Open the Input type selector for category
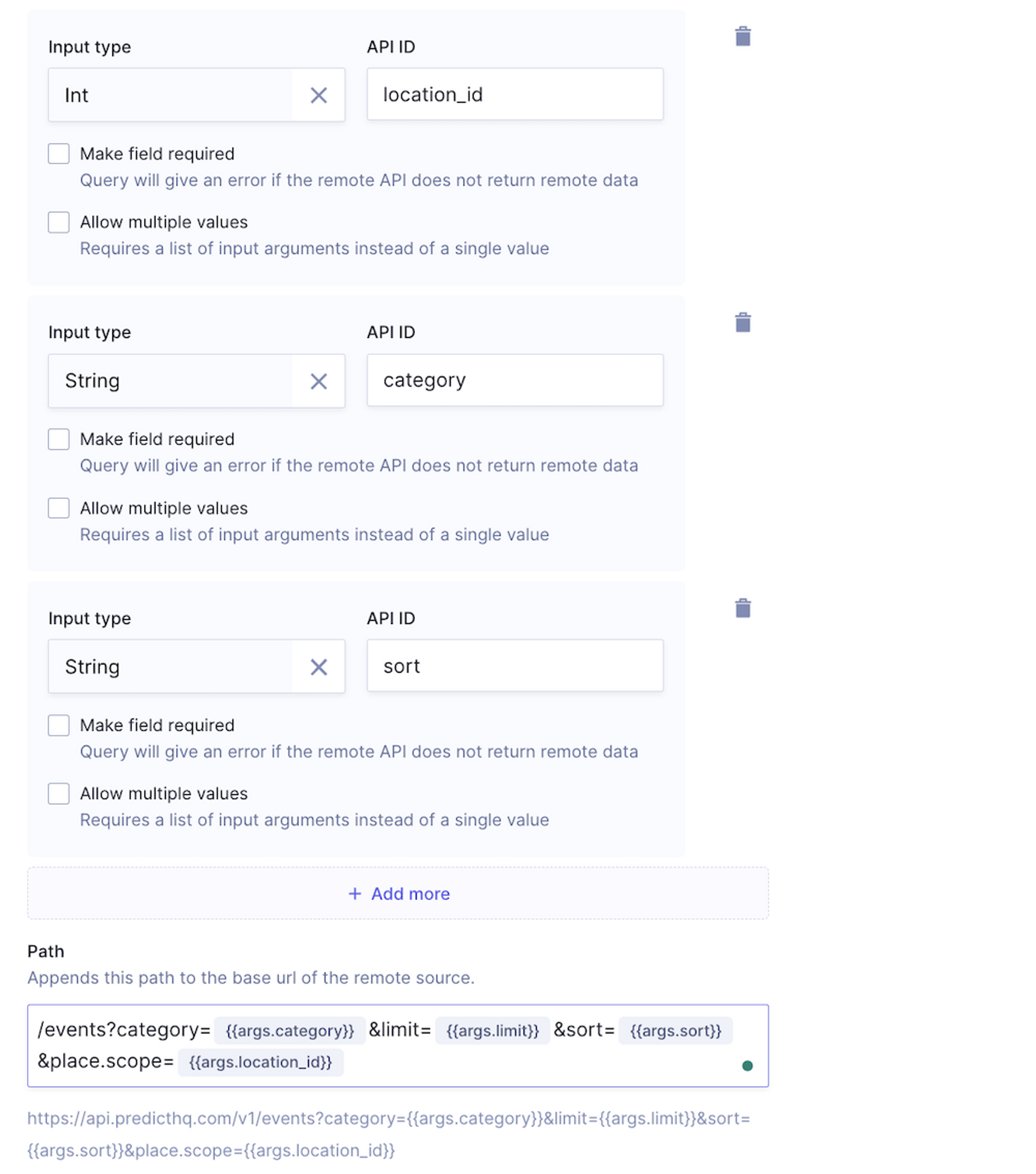This screenshot has height=1174, width=1036. [x=172, y=380]
